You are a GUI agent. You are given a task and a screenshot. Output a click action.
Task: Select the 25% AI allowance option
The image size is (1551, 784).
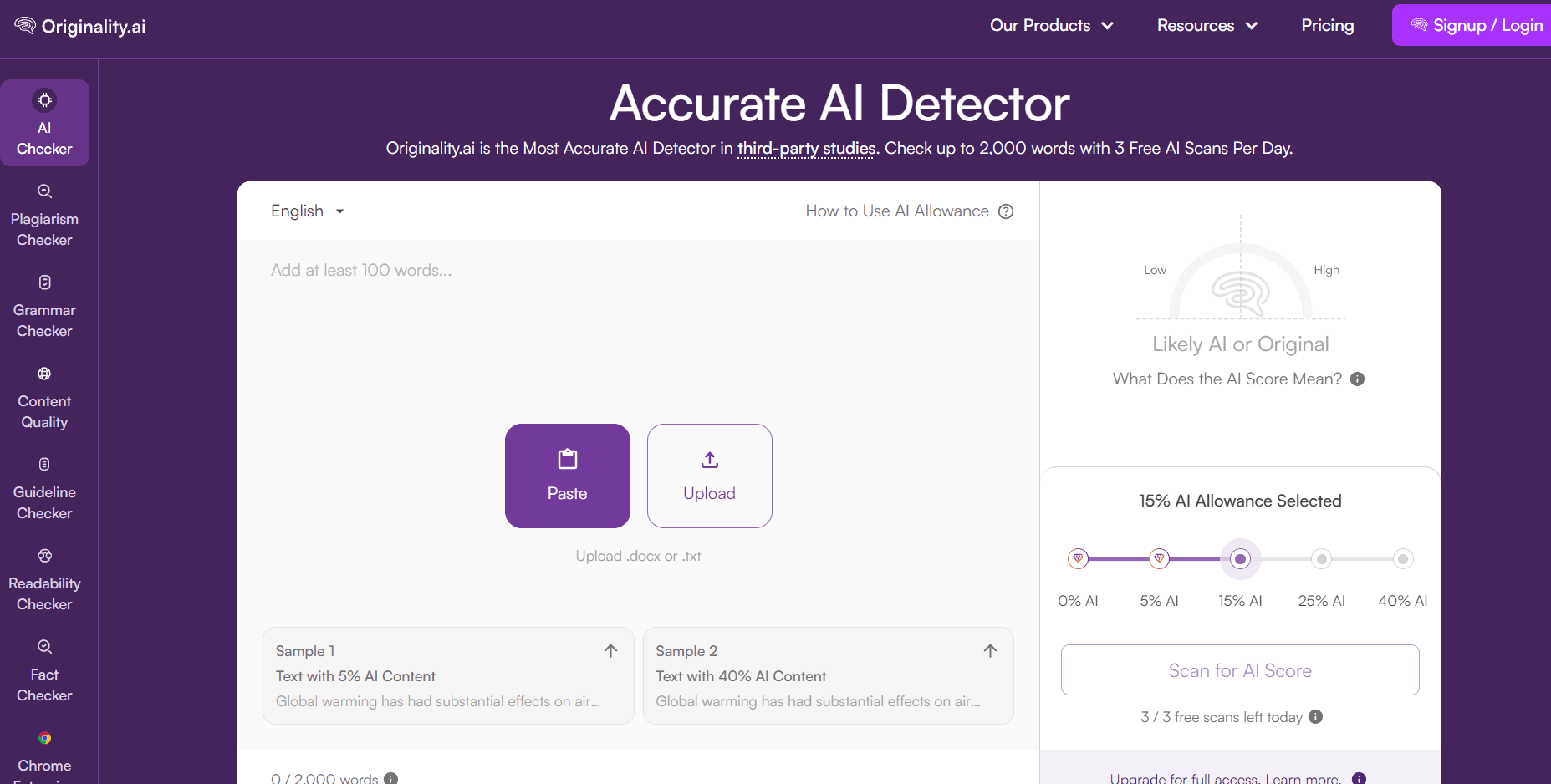[1321, 558]
